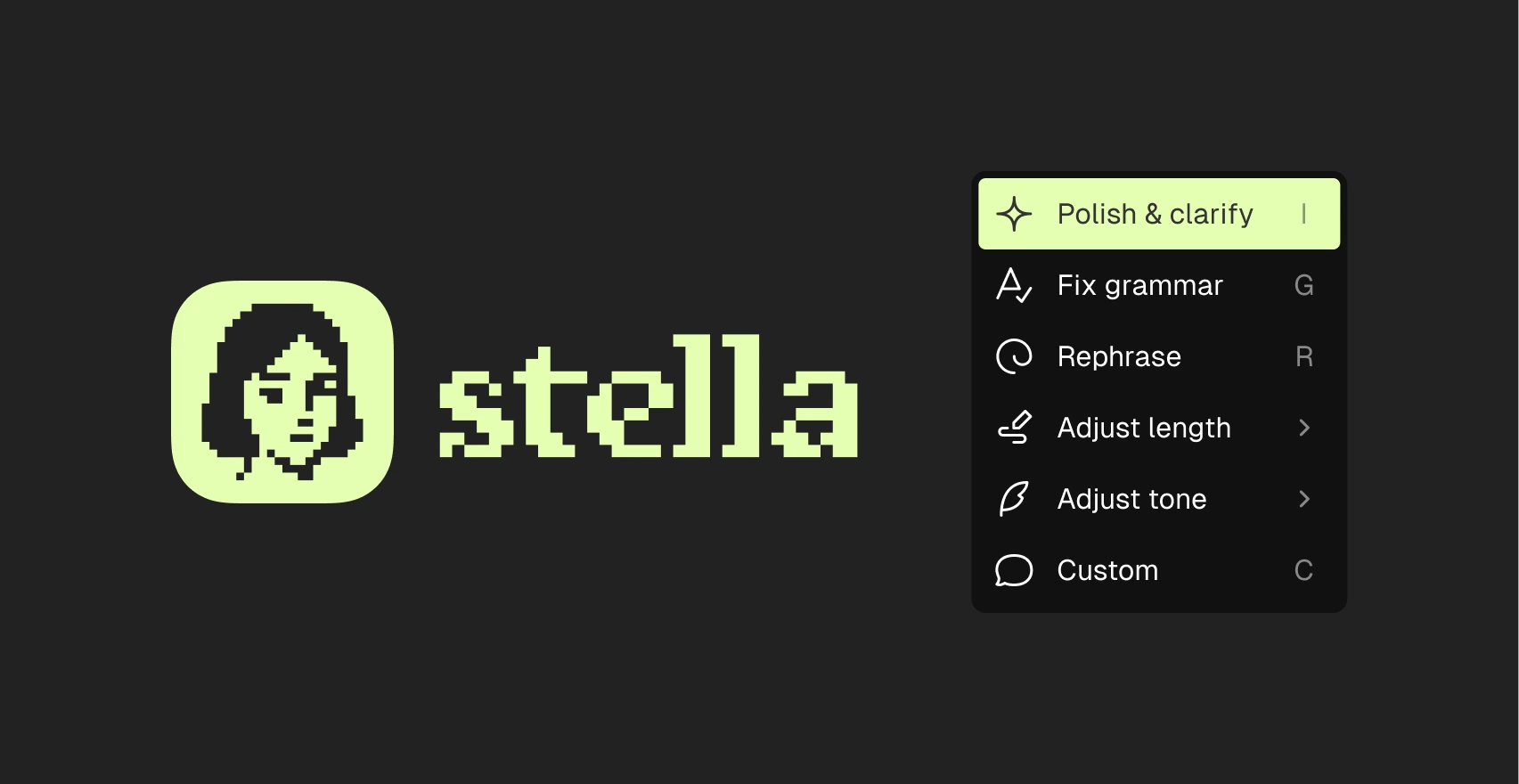Click the G shortcut hint for Fix grammar
The width and height of the screenshot is (1519, 784).
click(x=1303, y=285)
